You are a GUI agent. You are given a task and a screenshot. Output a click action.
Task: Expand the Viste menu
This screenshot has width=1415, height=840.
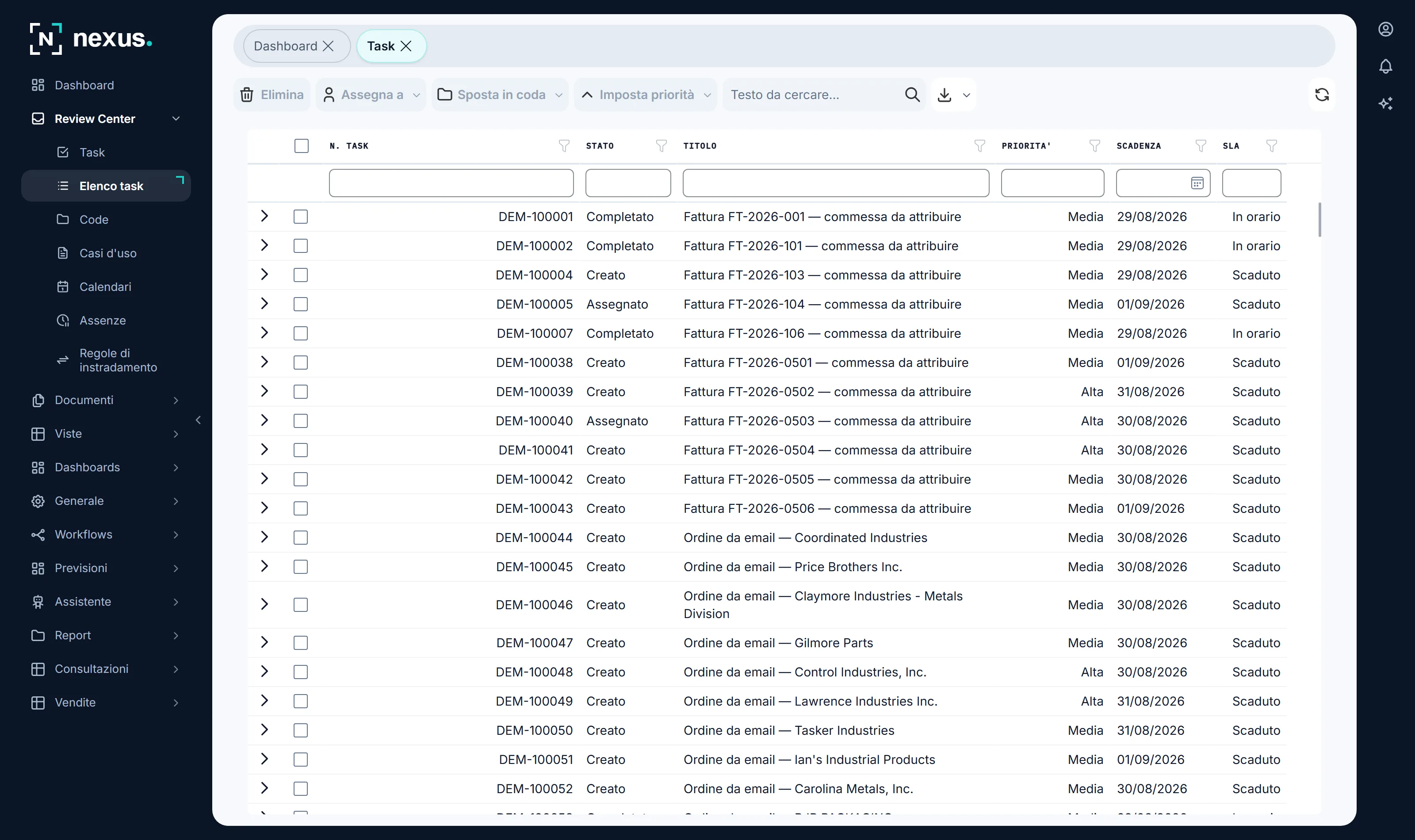pyautogui.click(x=176, y=434)
